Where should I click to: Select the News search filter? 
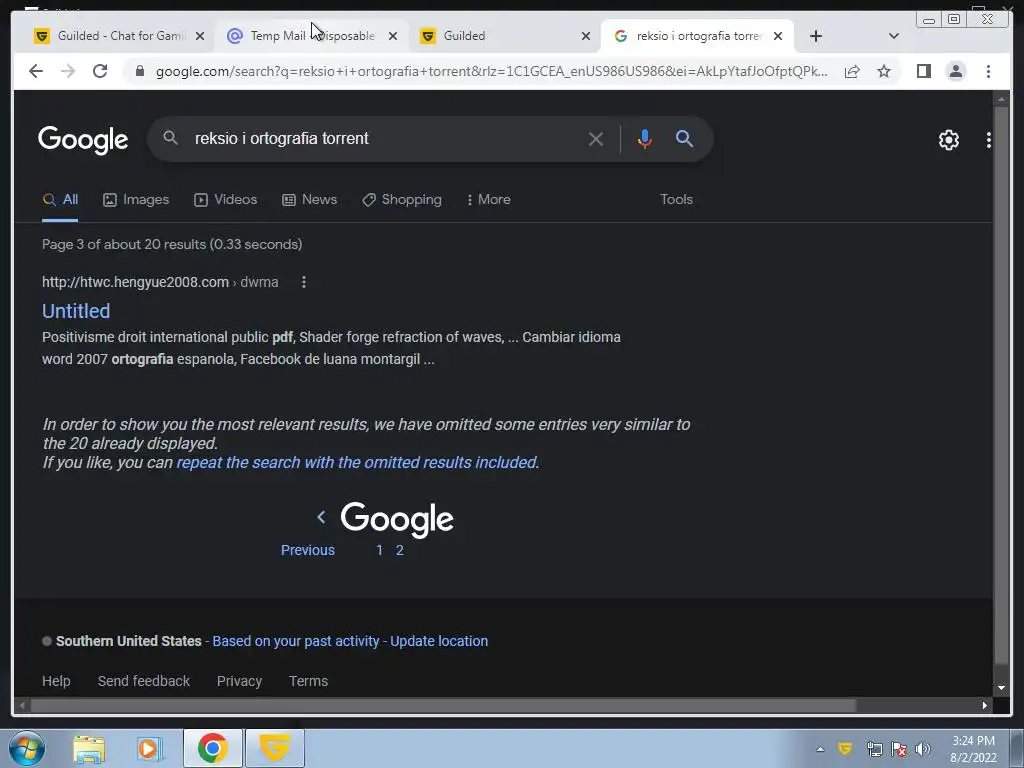tap(310, 200)
